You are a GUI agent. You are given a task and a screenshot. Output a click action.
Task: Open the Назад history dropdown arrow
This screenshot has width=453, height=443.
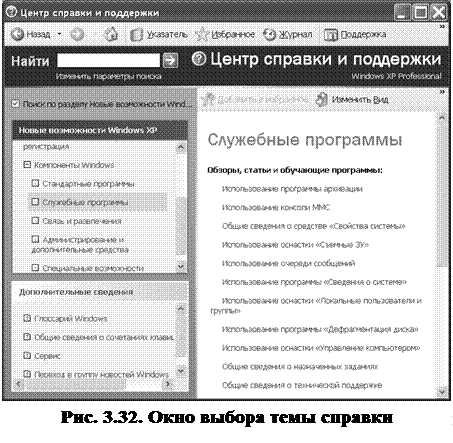(60, 34)
